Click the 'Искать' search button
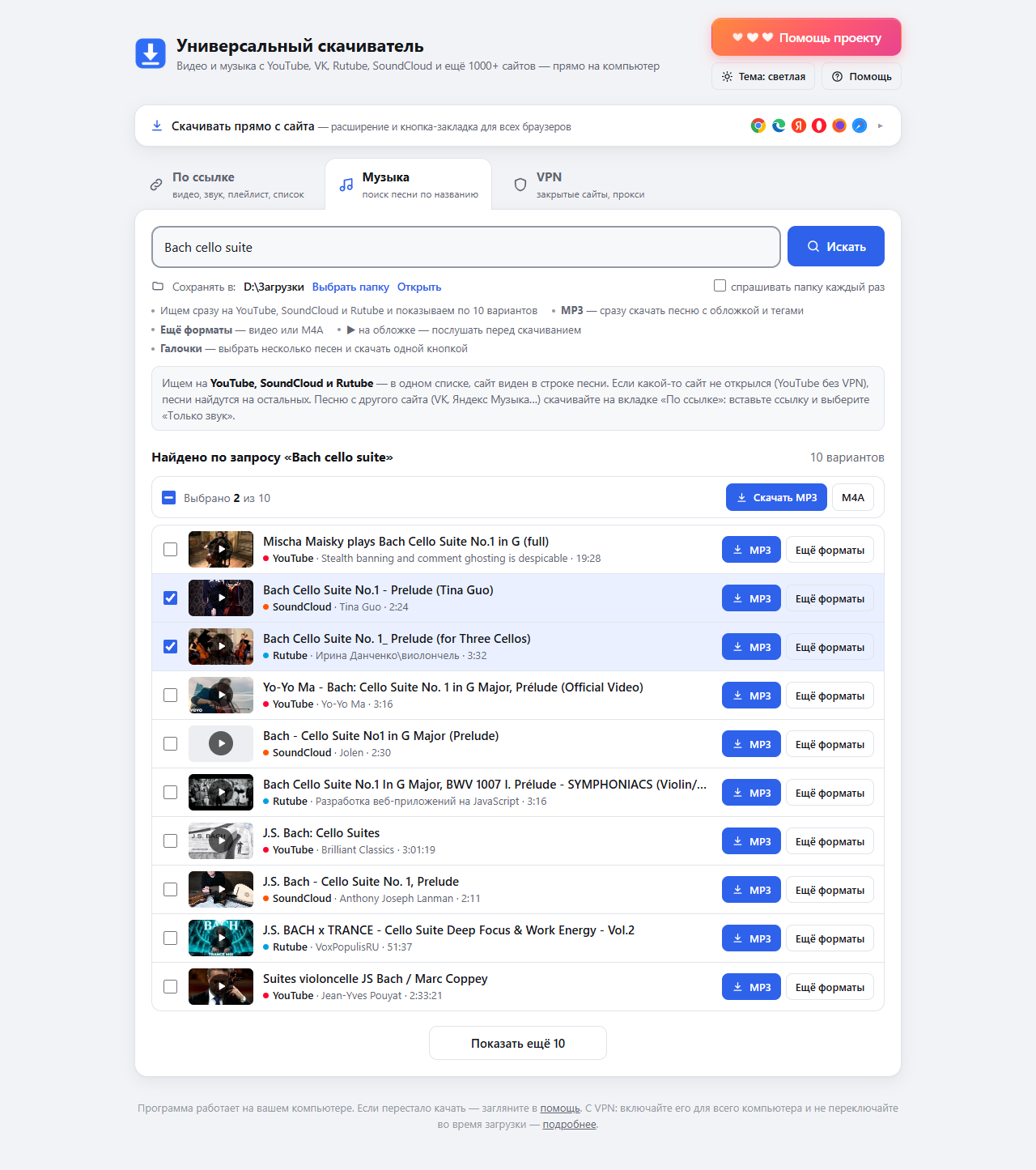Screen dimensions: 1036x1170 (x=836, y=246)
